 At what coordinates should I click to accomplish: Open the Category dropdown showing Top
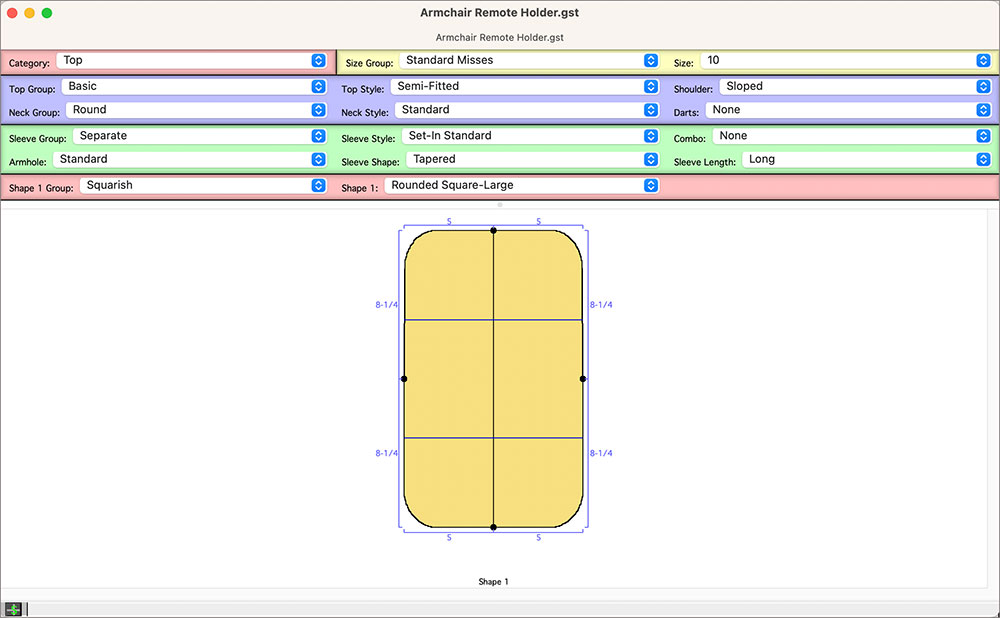point(191,61)
